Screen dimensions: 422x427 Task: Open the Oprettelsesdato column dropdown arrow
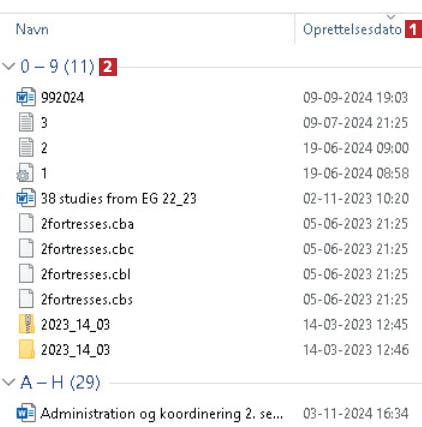[x=391, y=17]
